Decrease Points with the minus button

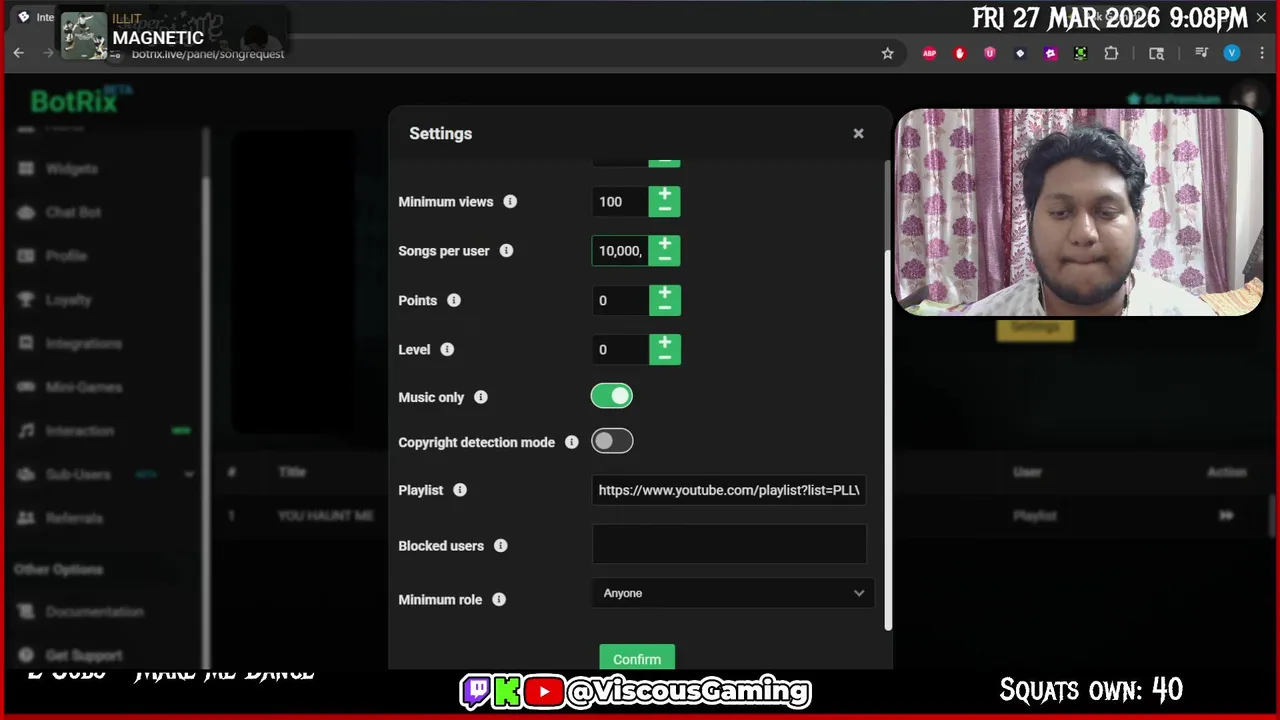coord(665,308)
